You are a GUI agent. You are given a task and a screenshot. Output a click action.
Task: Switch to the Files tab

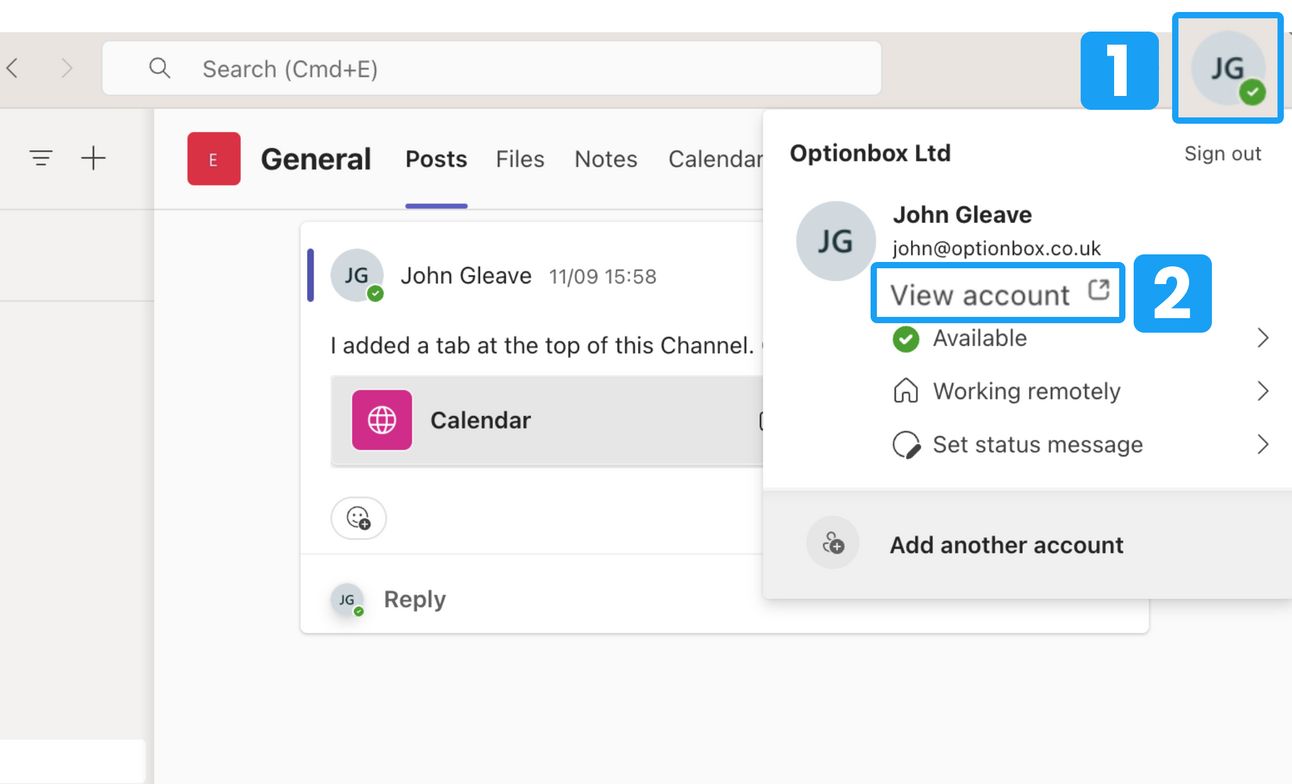(x=520, y=159)
